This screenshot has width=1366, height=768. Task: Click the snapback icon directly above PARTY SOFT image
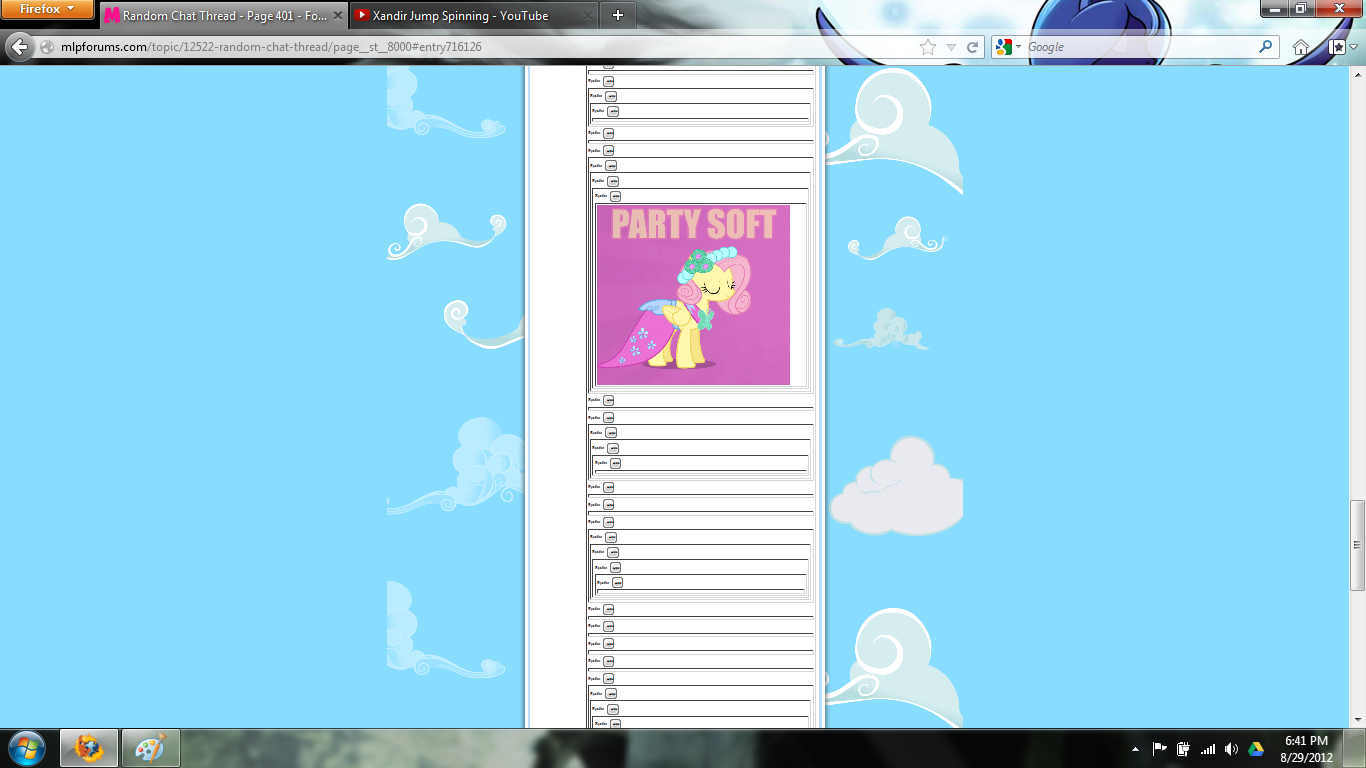click(x=616, y=196)
